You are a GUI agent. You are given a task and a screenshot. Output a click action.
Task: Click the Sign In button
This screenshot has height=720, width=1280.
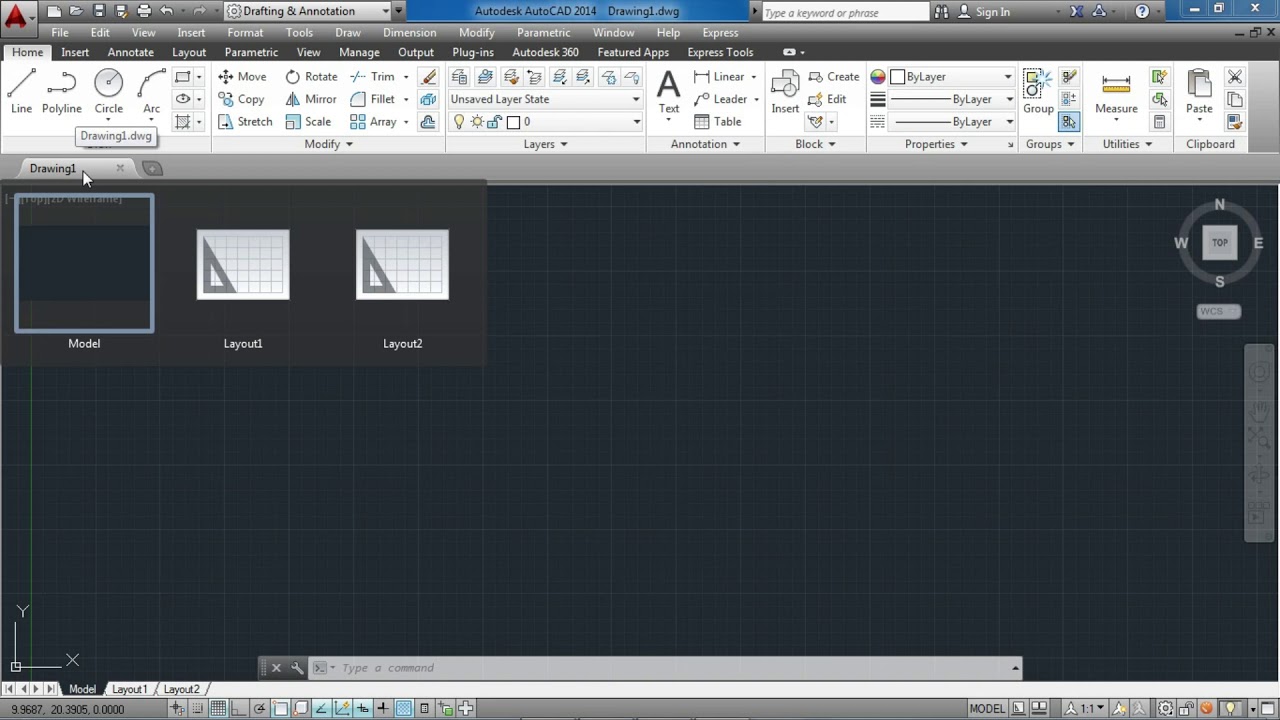point(984,11)
